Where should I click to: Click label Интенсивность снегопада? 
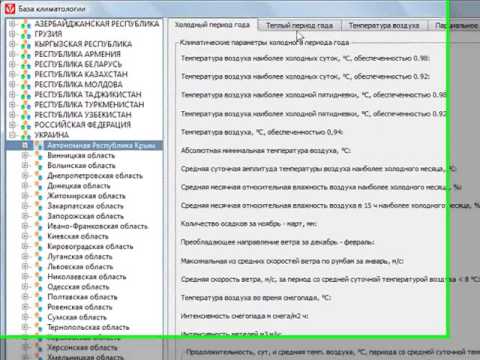(244, 316)
